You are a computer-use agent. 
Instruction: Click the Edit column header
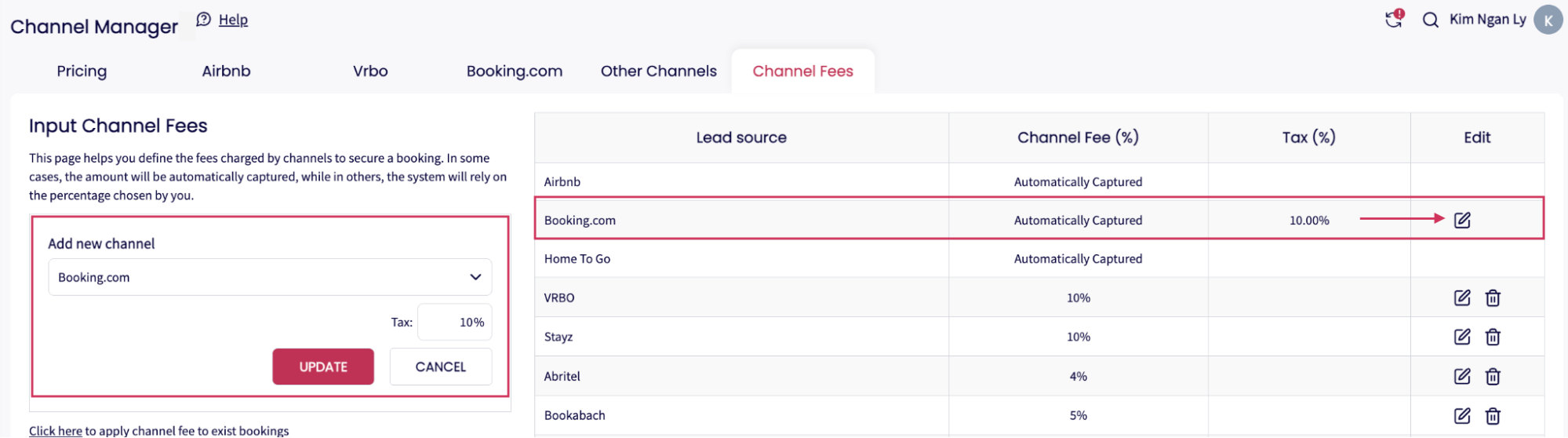(1477, 137)
